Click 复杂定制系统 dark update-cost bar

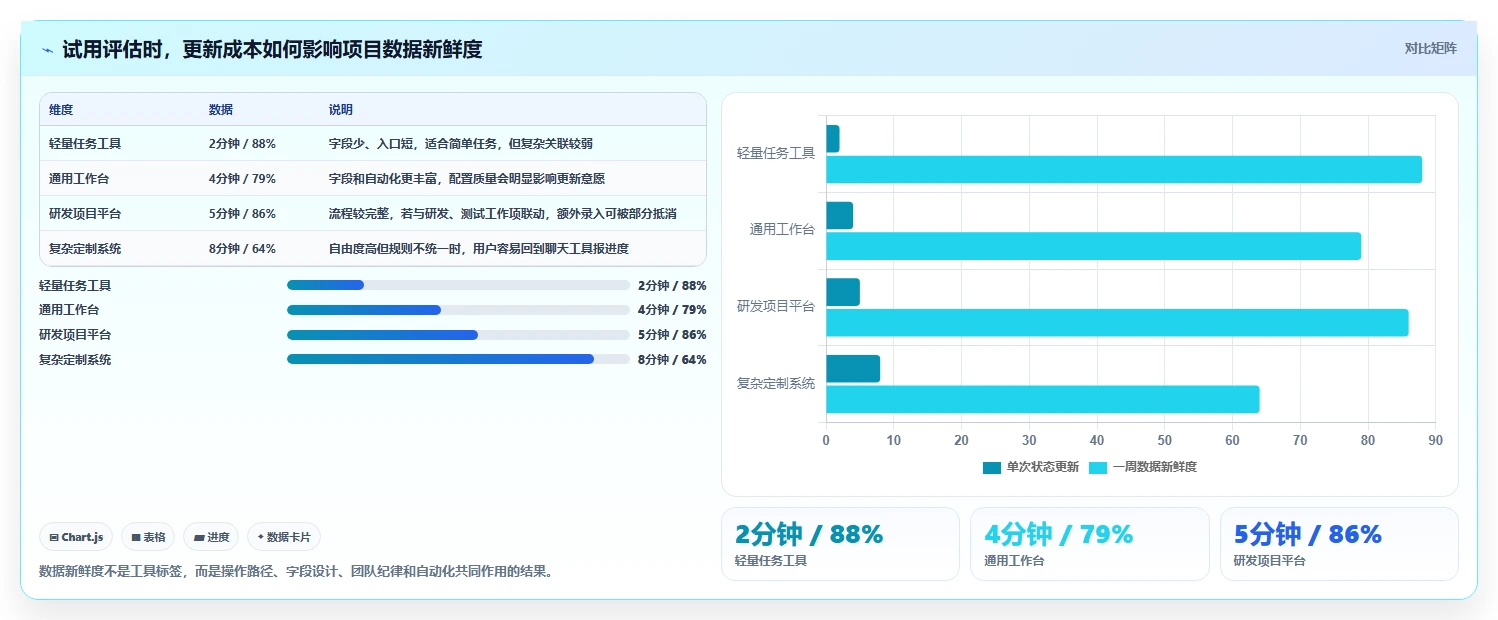click(x=853, y=369)
